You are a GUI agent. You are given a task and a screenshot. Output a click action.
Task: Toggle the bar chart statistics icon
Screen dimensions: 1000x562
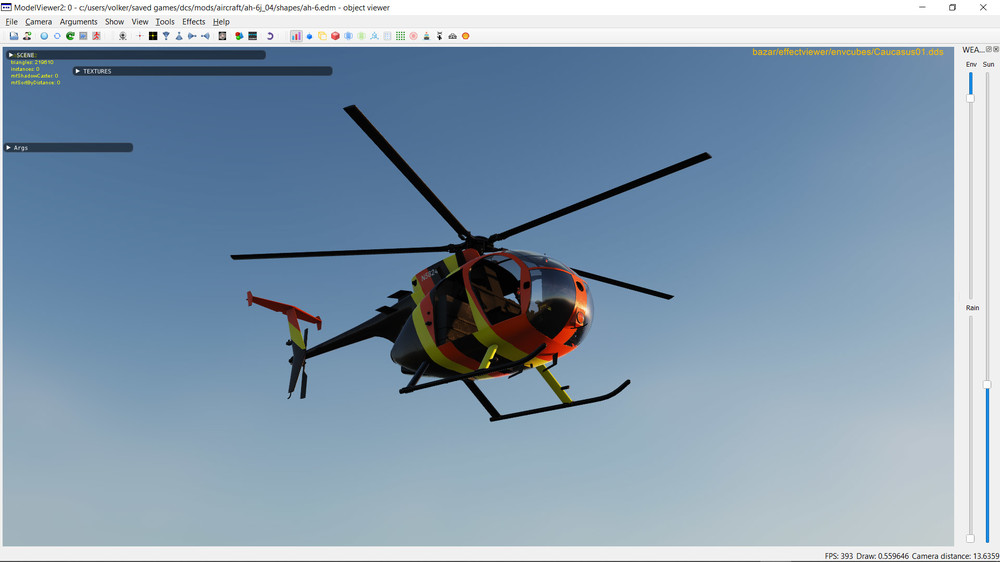click(296, 36)
